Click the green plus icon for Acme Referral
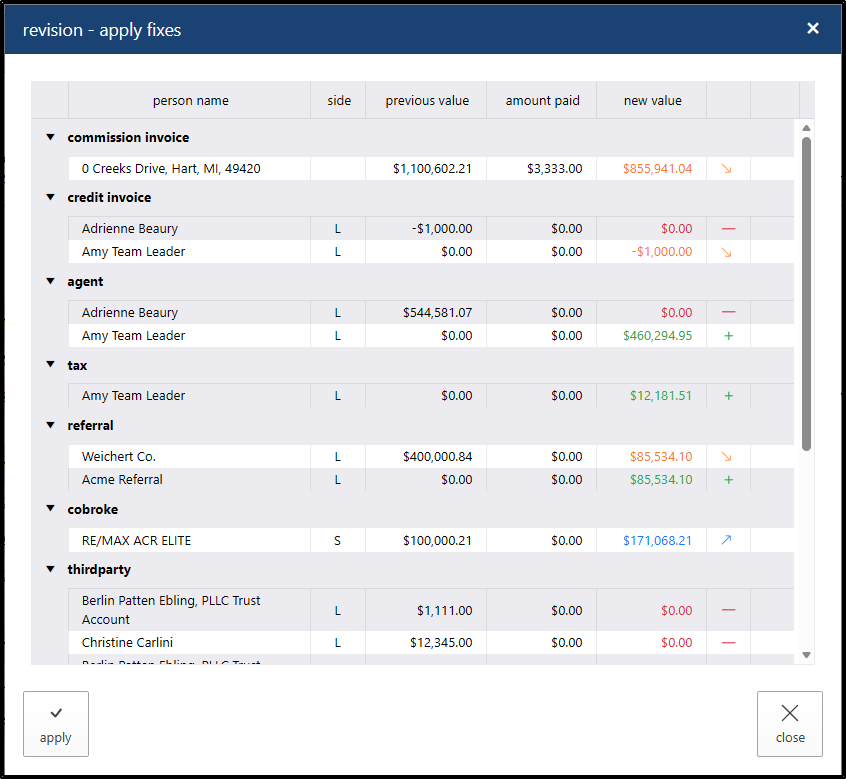This screenshot has height=779, width=846. click(728, 480)
